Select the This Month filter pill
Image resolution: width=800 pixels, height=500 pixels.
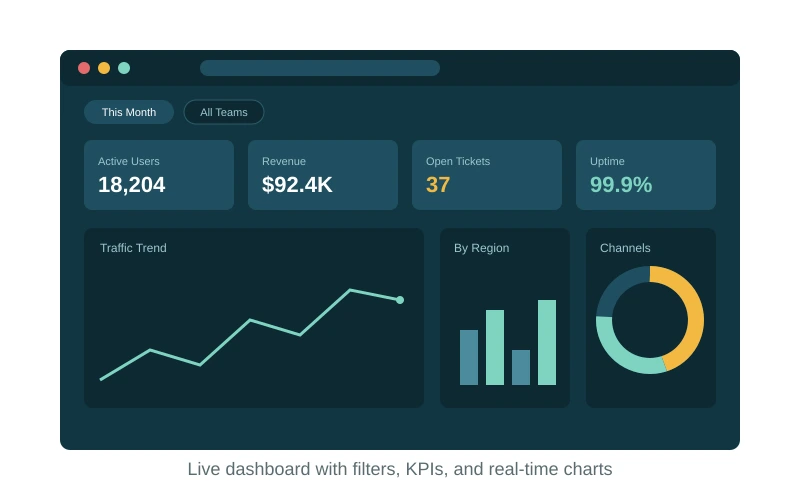(x=129, y=112)
